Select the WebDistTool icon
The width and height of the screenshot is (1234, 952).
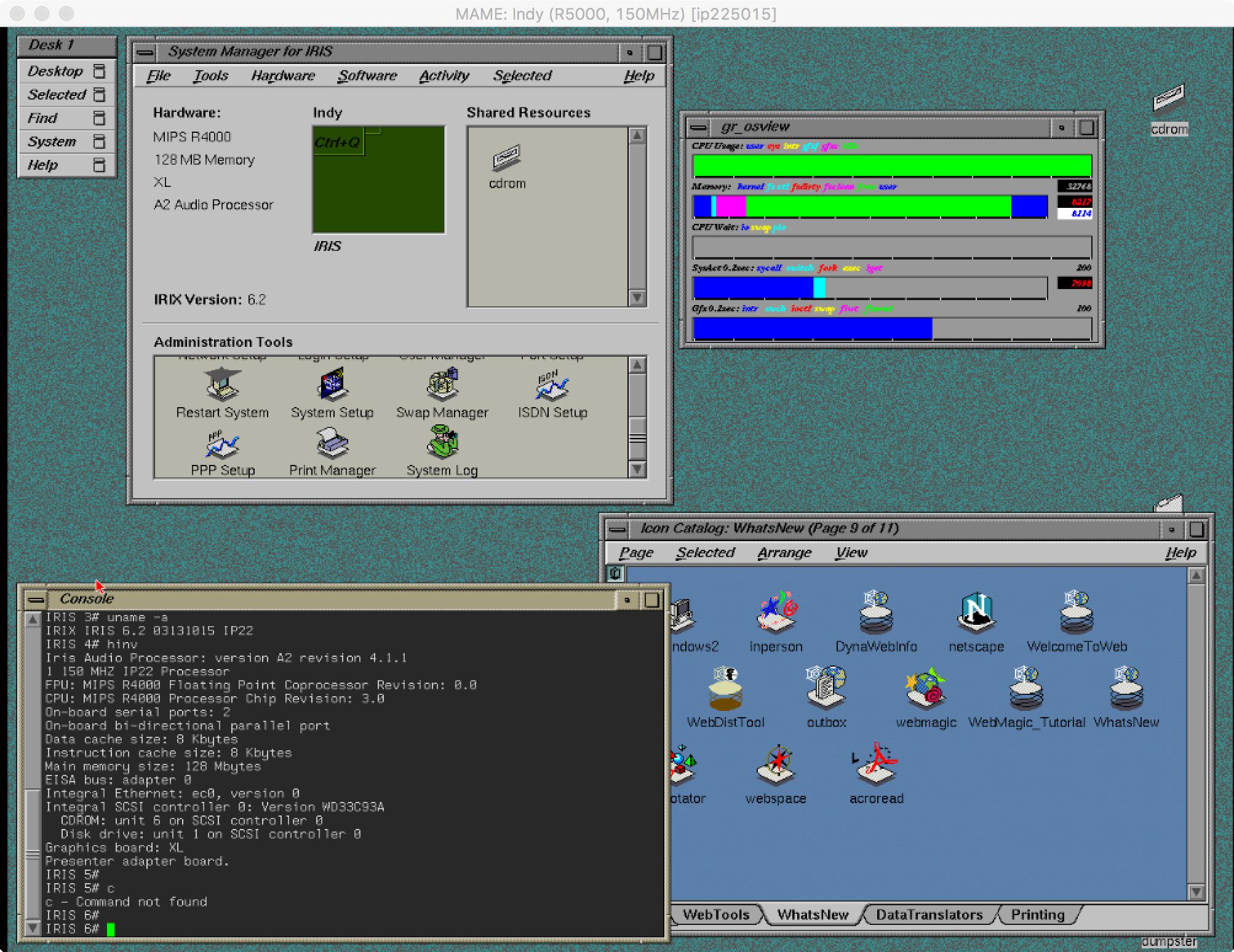coord(725,688)
